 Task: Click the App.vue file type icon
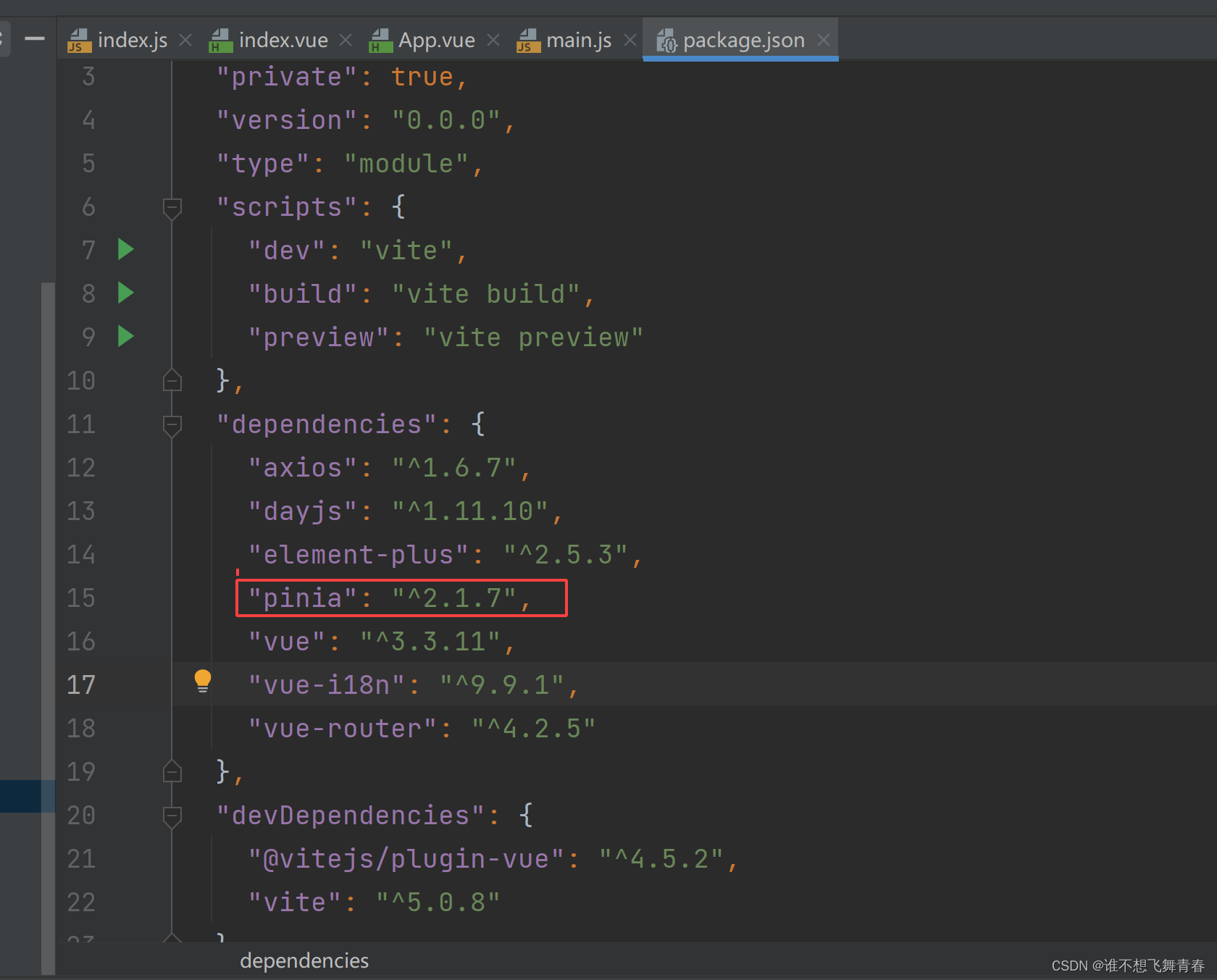click(380, 41)
